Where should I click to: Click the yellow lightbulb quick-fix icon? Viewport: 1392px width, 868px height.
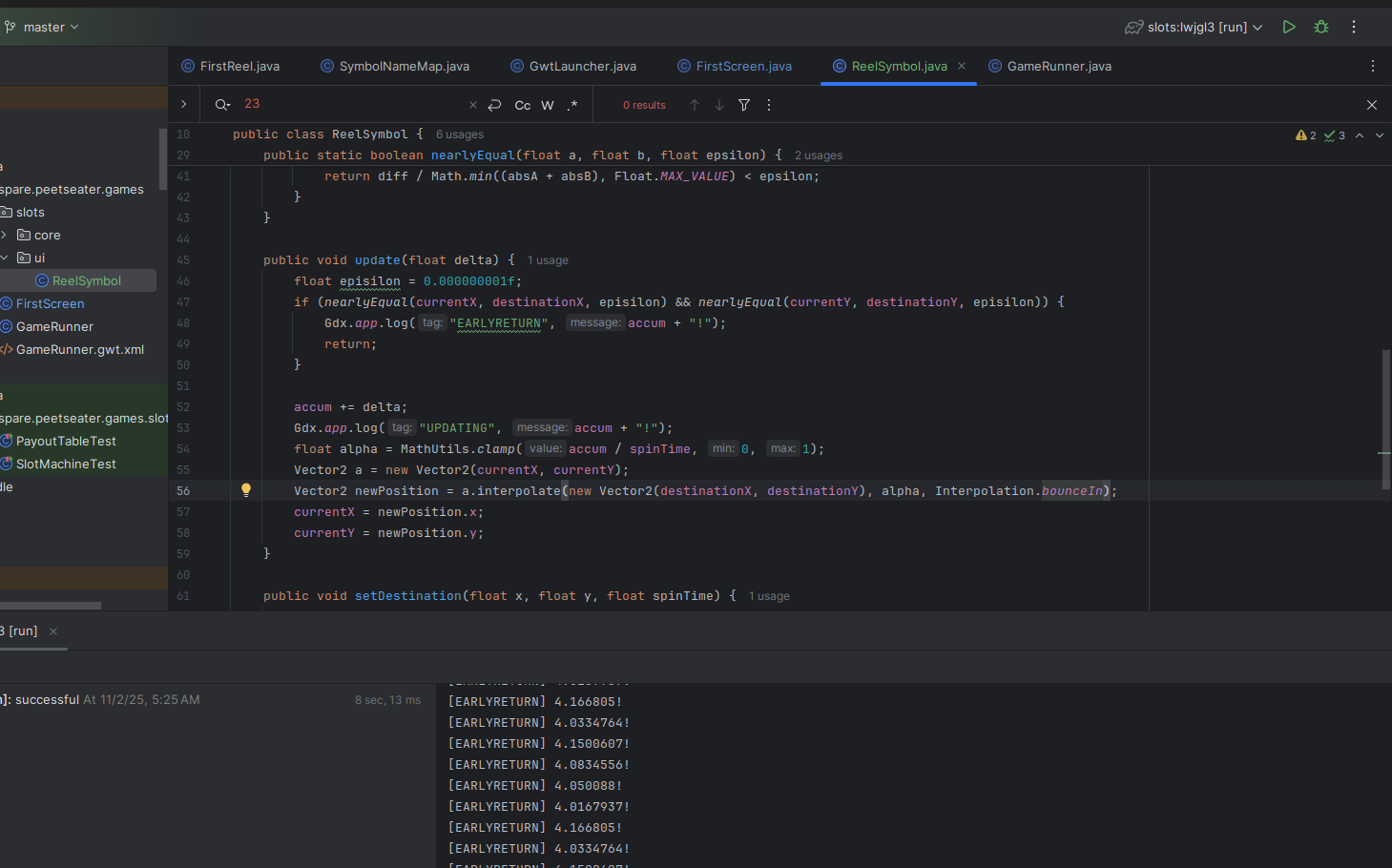(246, 490)
